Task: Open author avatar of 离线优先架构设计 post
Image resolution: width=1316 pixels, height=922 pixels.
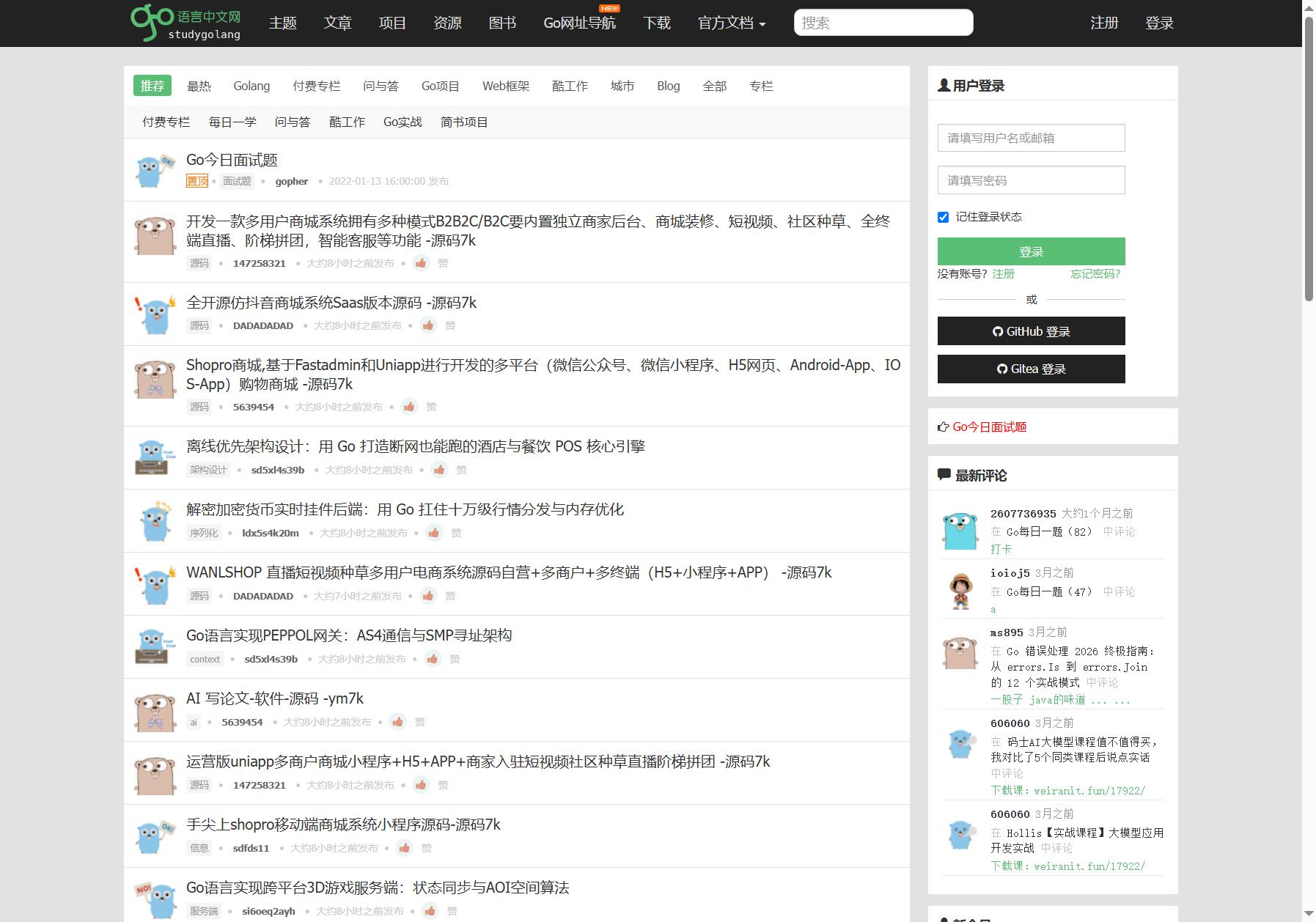Action: point(155,457)
